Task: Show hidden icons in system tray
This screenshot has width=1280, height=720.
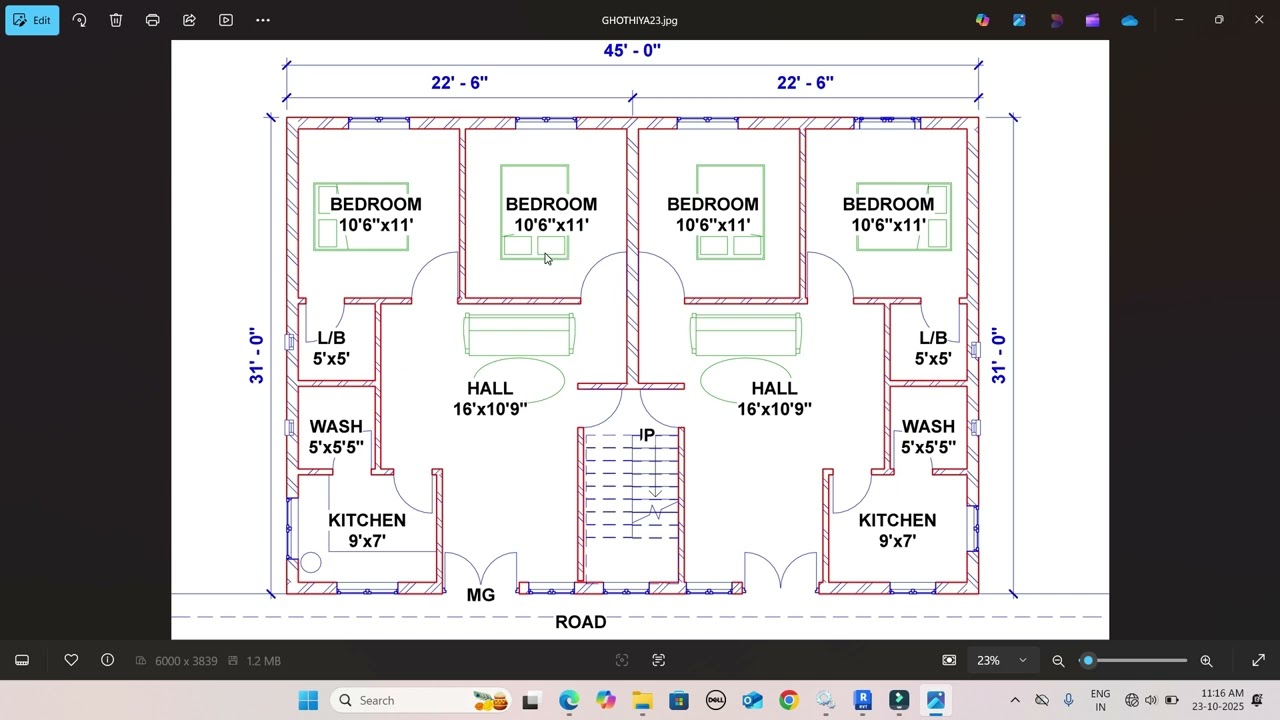Action: [1015, 700]
